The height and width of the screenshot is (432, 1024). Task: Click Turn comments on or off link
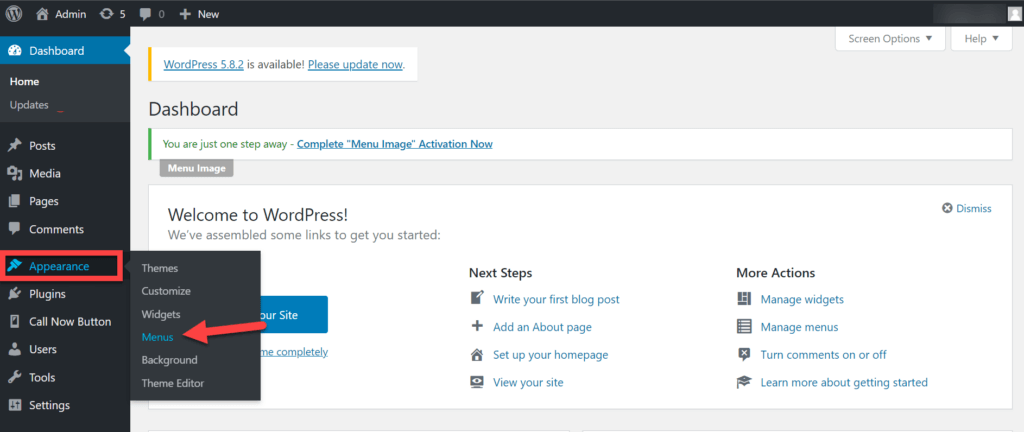pyautogui.click(x=824, y=355)
